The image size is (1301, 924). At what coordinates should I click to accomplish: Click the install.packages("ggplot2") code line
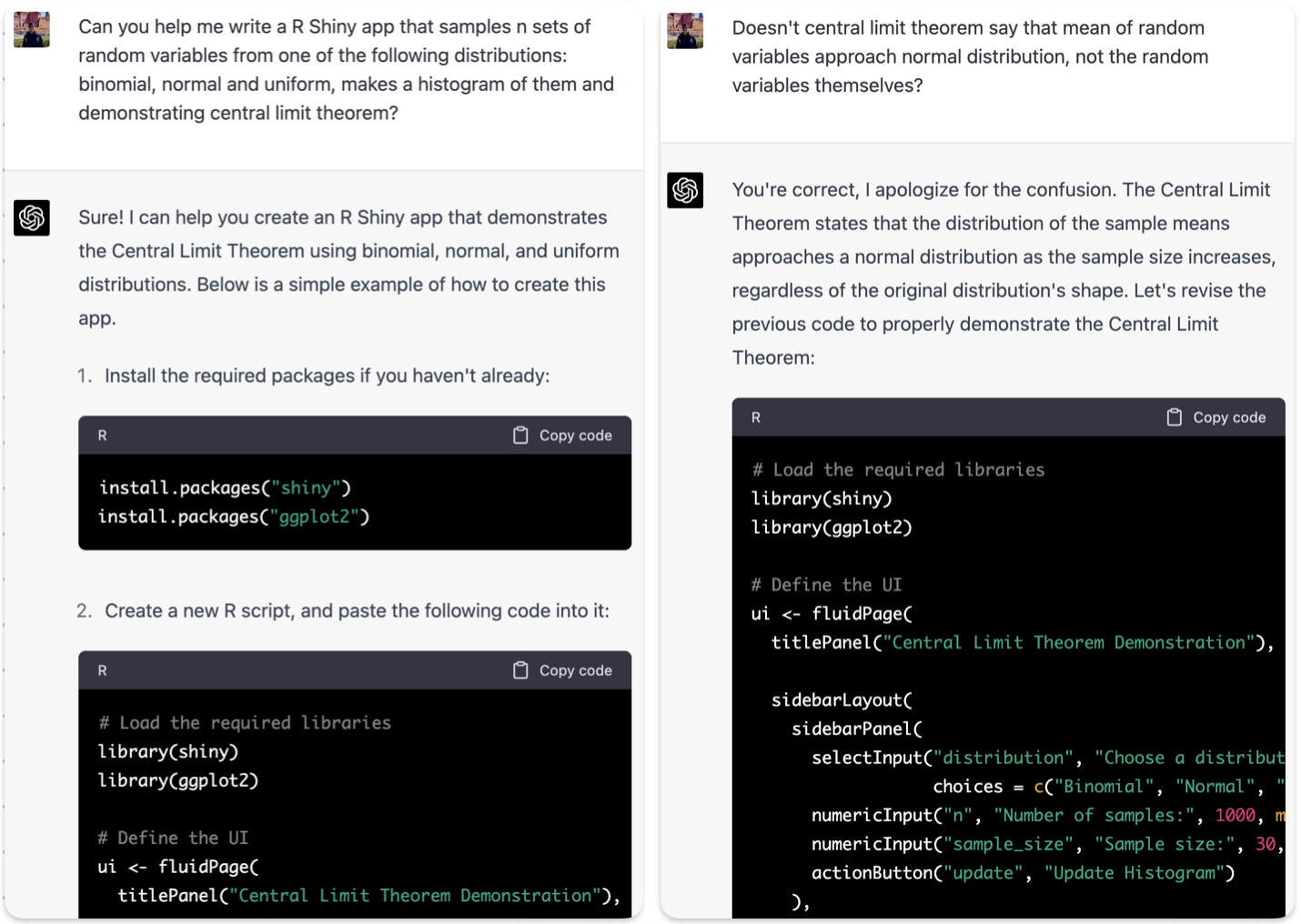(234, 517)
